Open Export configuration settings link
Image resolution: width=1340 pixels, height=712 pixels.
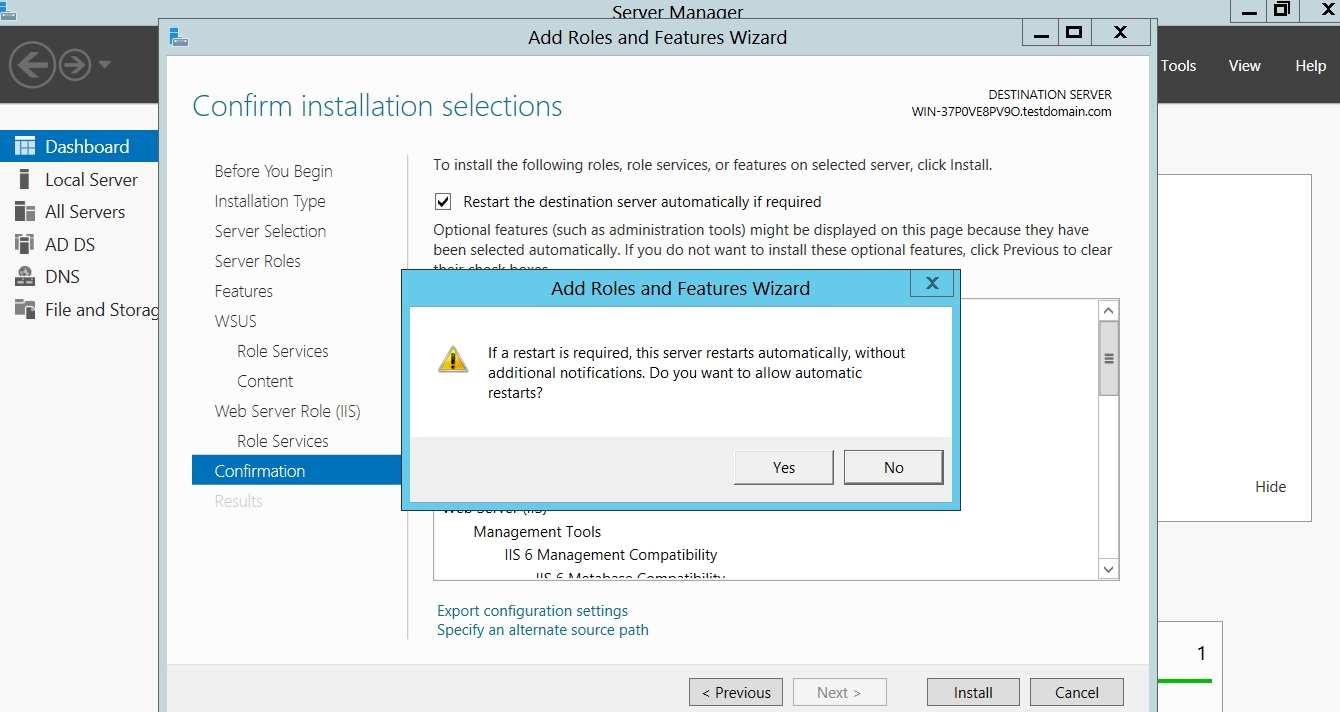532,610
